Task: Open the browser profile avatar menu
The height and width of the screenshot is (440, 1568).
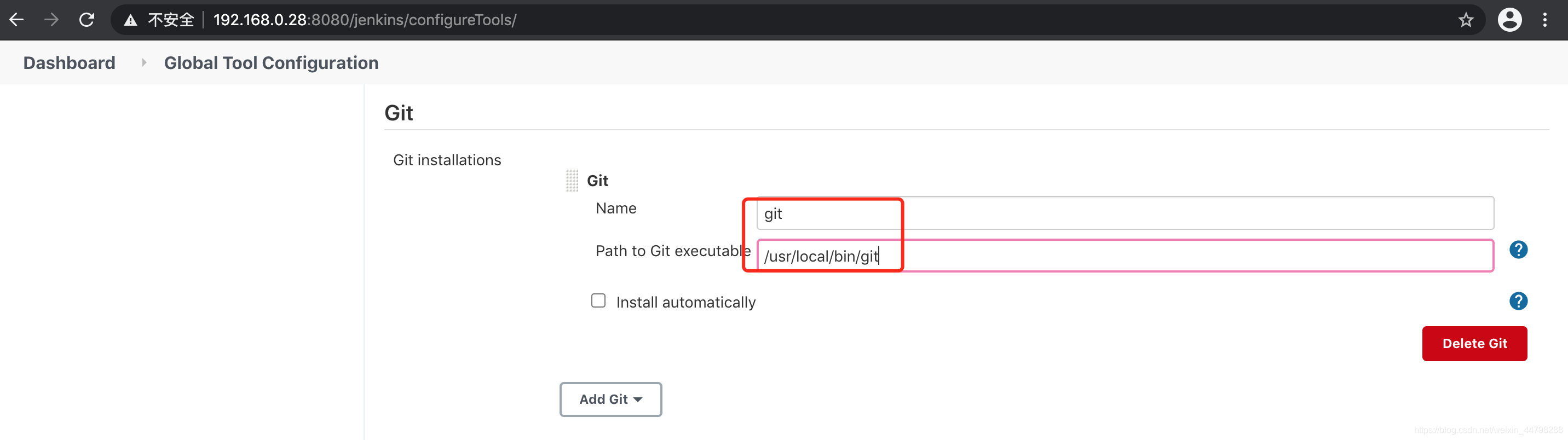Action: (1509, 20)
